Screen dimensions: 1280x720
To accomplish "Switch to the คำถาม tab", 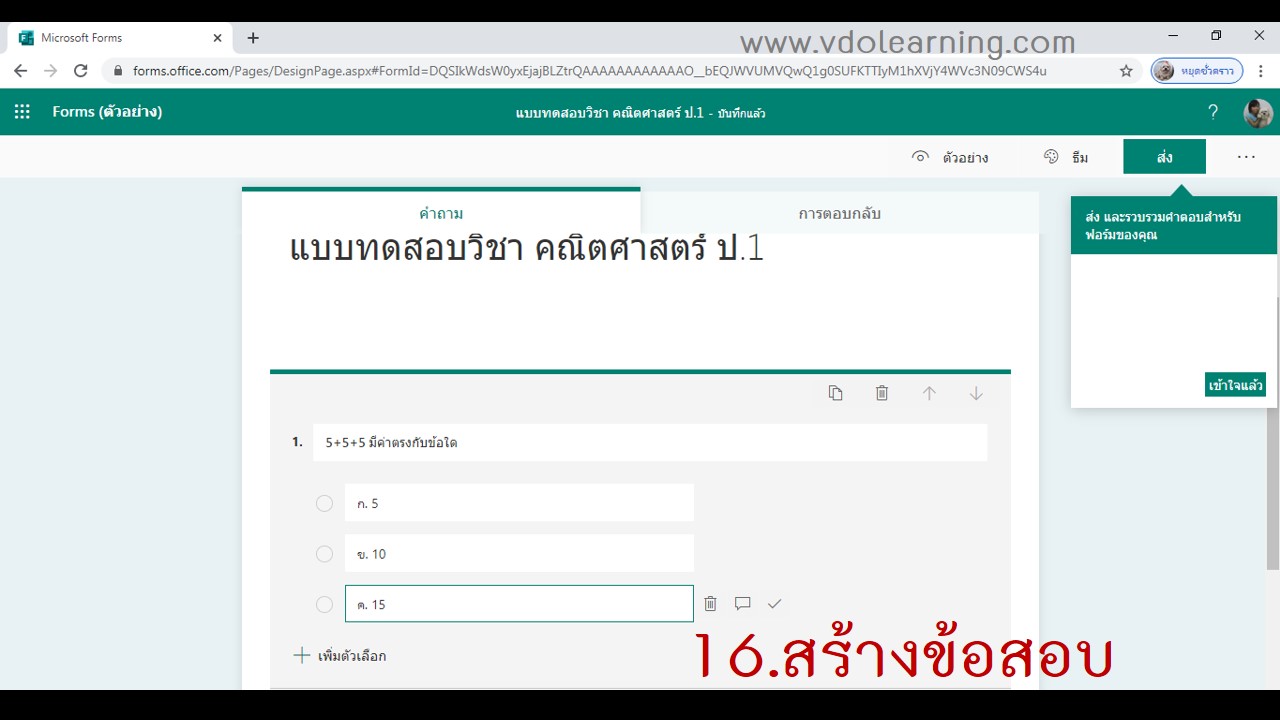I will pos(441,213).
